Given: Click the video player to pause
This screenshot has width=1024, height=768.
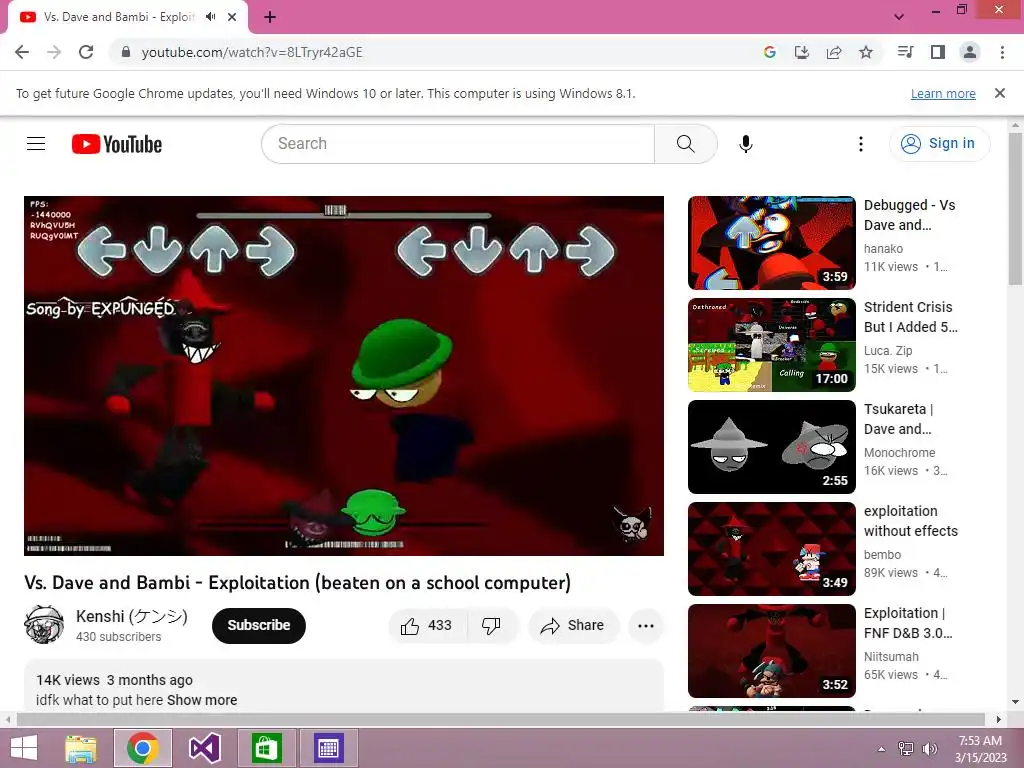Looking at the screenshot, I should coord(344,376).
